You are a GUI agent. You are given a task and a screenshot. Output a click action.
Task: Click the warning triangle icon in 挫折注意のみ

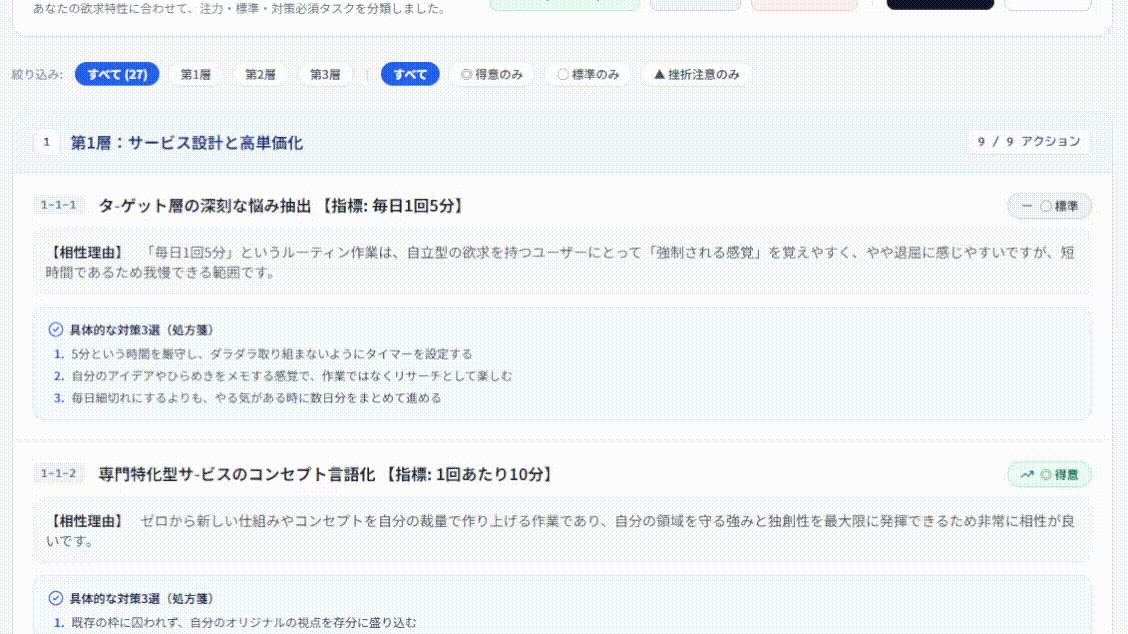[659, 74]
